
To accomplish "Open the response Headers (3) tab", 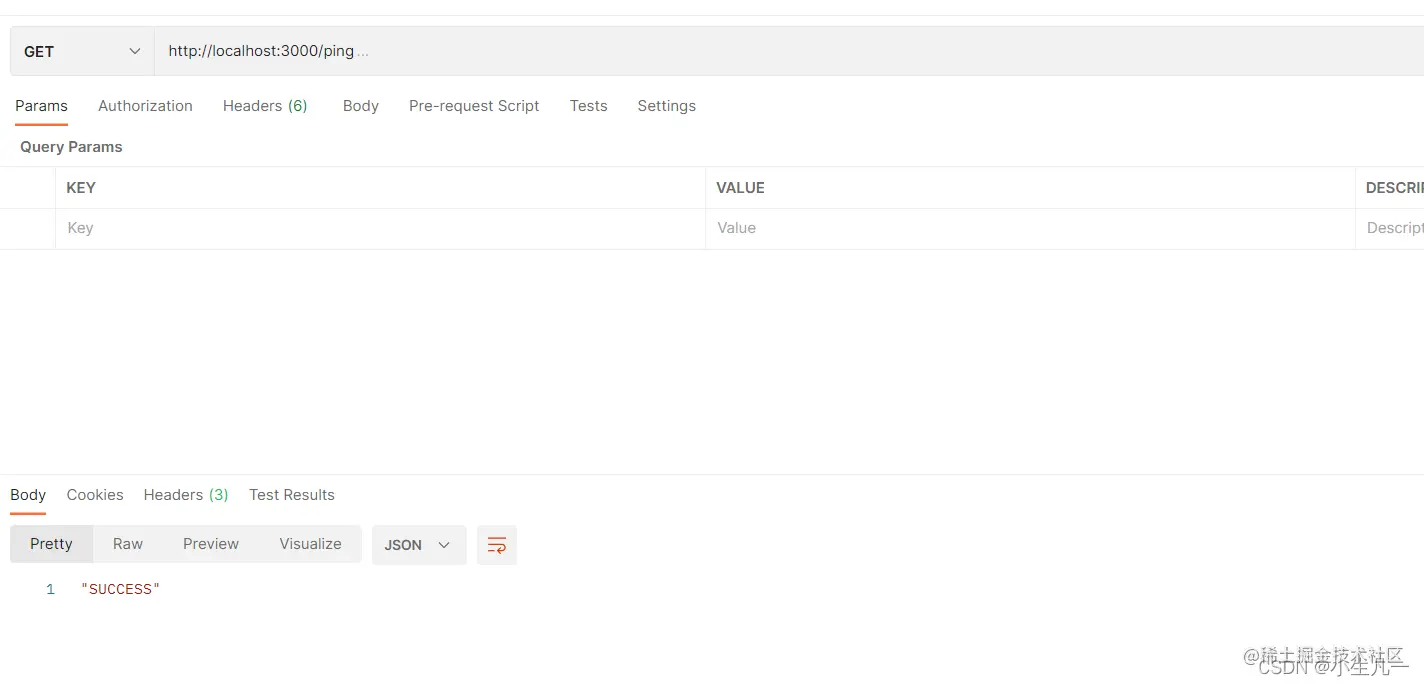I will click(x=186, y=495).
